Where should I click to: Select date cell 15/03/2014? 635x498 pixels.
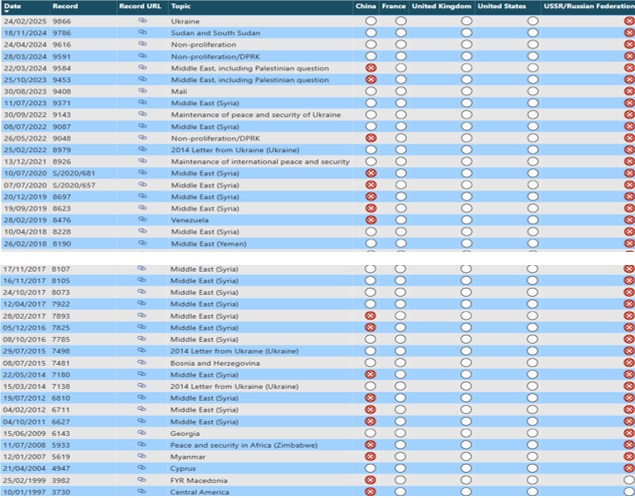(x=24, y=387)
